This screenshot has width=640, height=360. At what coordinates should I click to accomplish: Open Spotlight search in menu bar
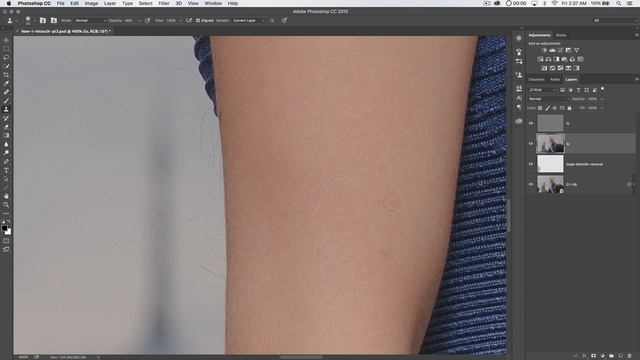click(x=619, y=3)
